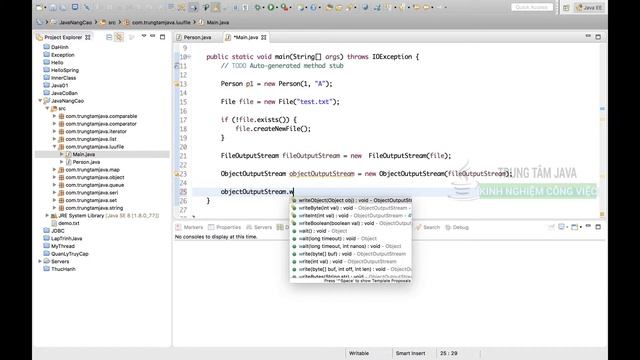
Task: Collapse the com.trungtamjava.luufile package
Action: [54, 147]
